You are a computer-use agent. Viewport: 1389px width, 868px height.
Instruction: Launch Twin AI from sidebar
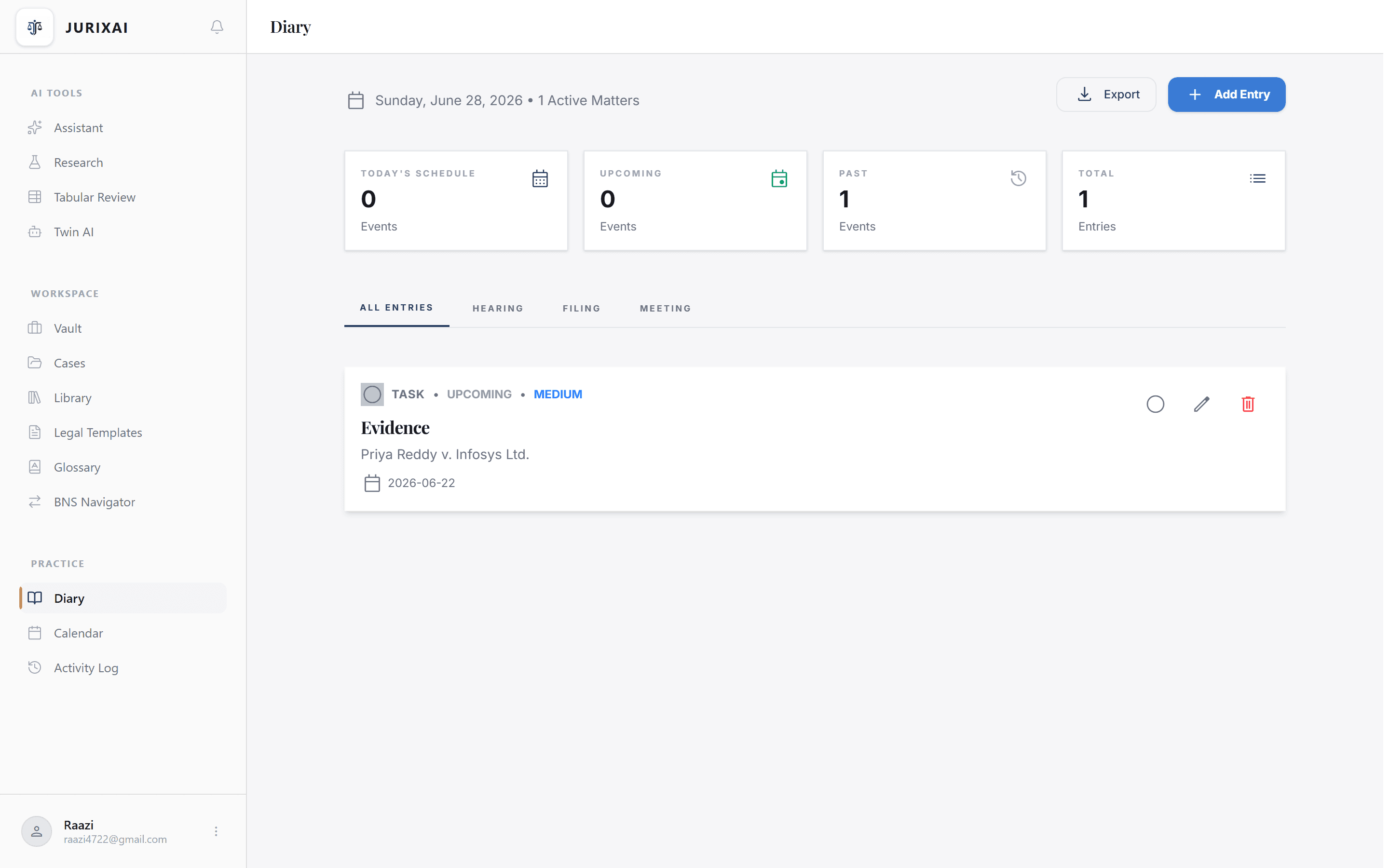(x=123, y=232)
